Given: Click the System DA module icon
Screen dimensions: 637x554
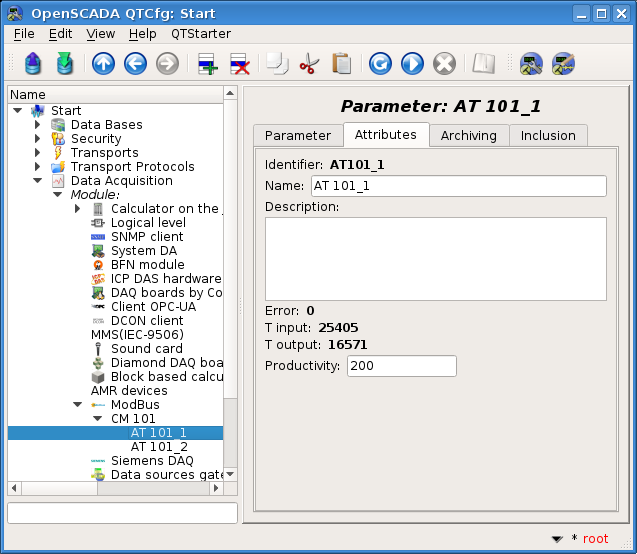Looking at the screenshot, I should pyautogui.click(x=98, y=251).
